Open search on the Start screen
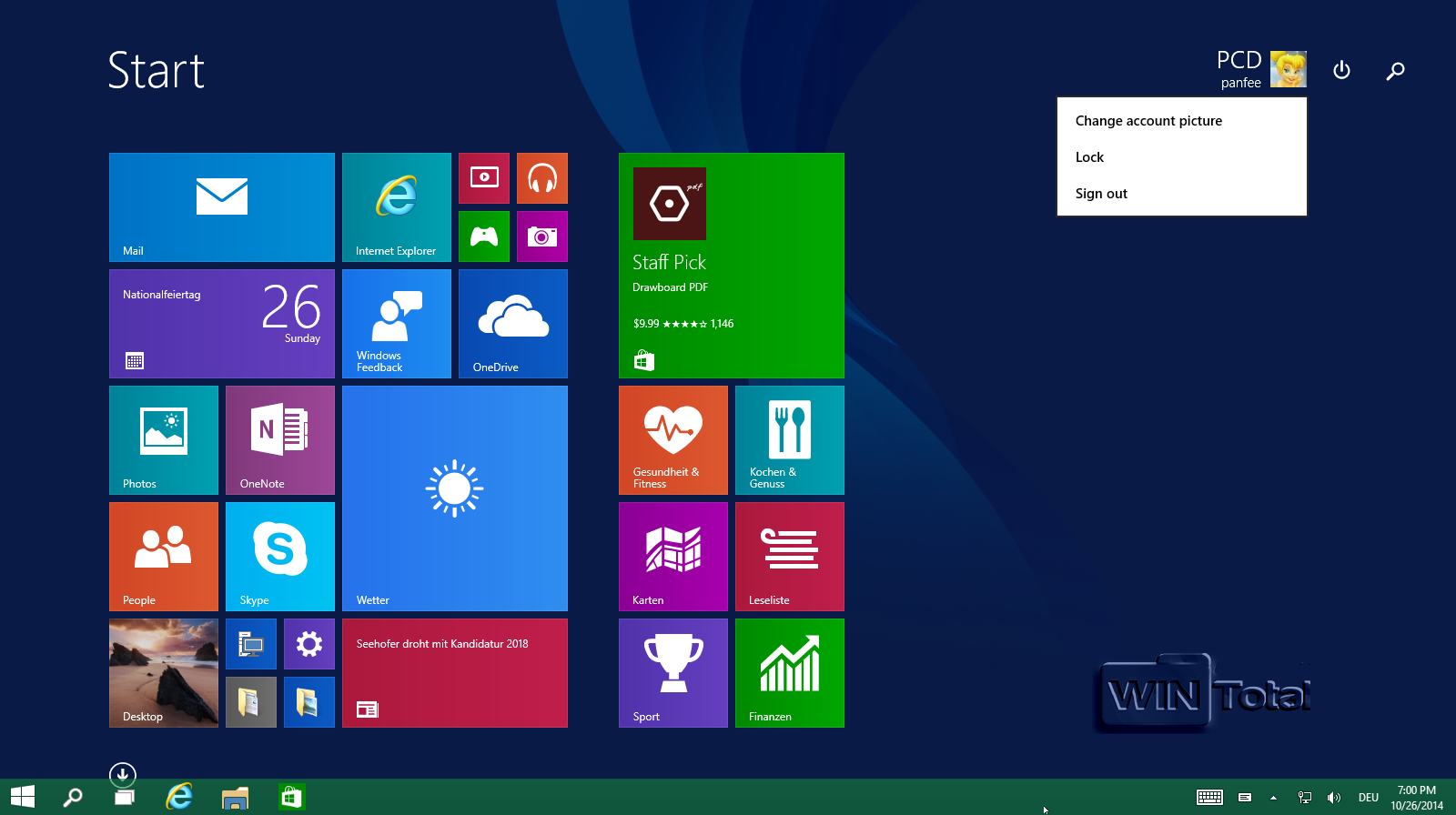 (x=1395, y=71)
